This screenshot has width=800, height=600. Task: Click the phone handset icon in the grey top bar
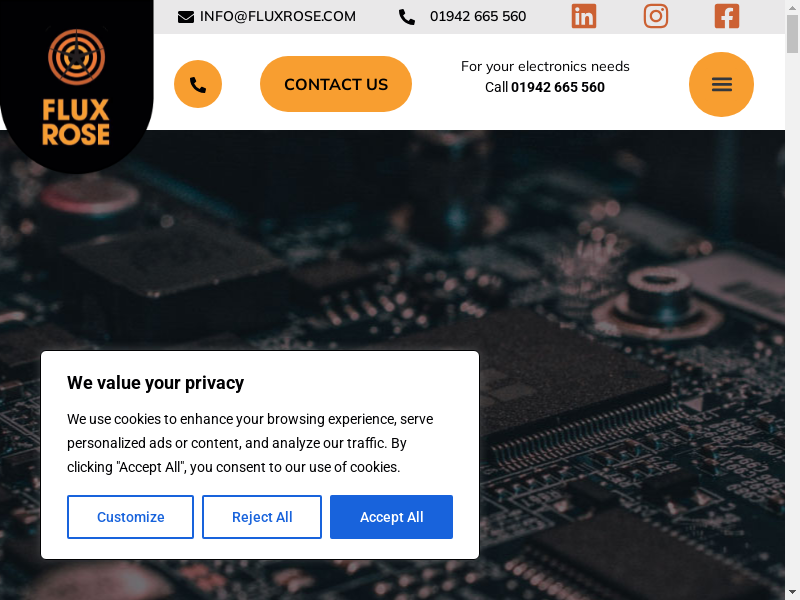407,17
